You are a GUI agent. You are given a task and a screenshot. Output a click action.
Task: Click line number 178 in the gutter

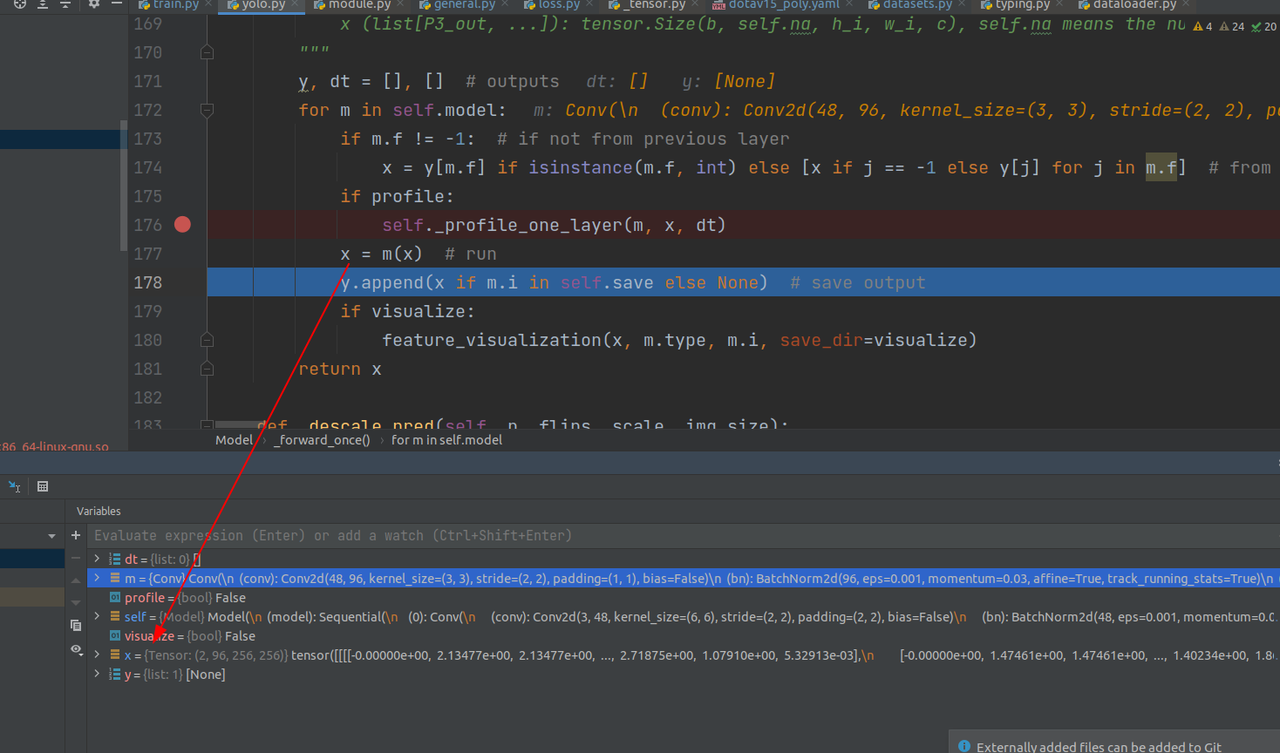147,283
